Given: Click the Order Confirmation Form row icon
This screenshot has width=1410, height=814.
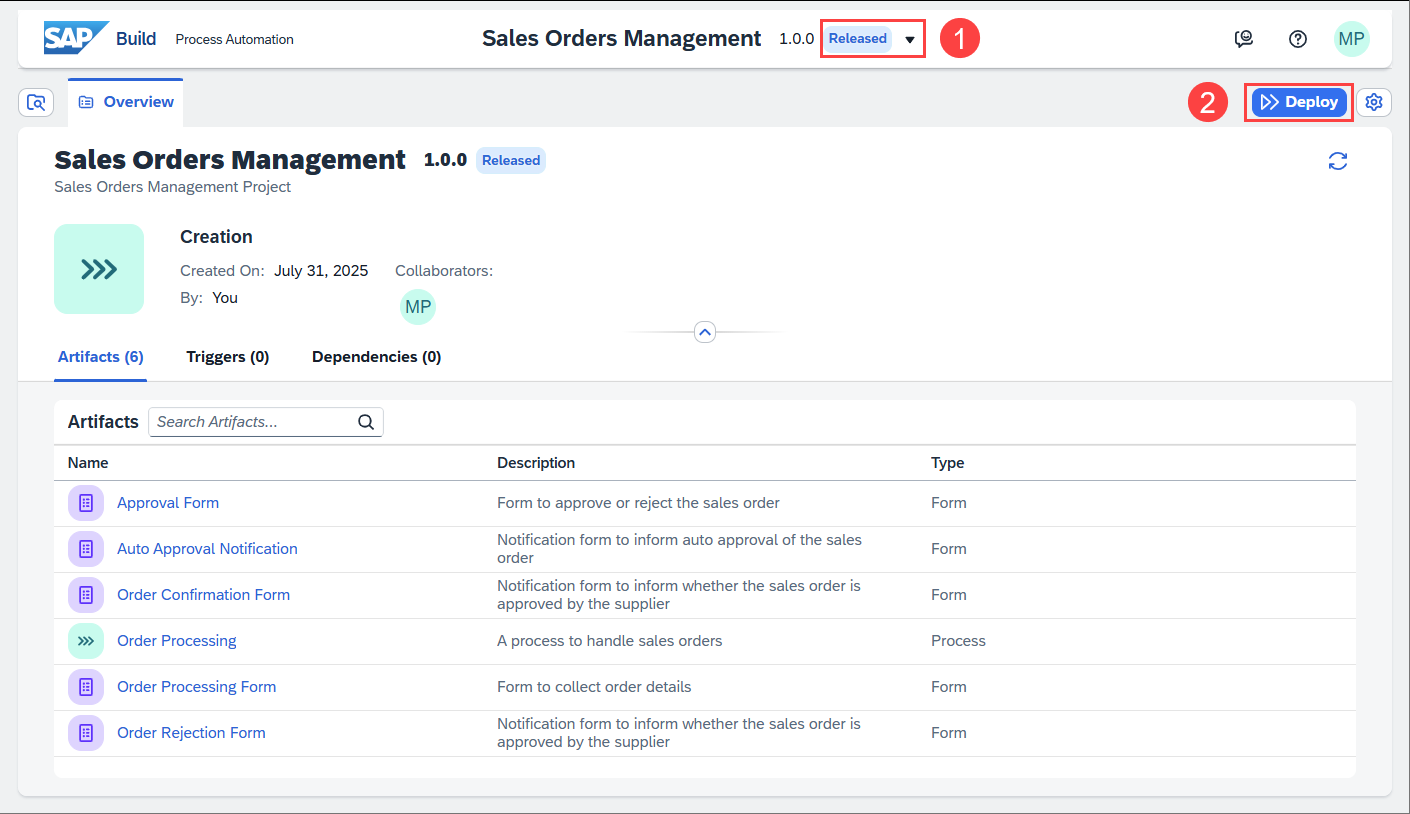Looking at the screenshot, I should [86, 595].
